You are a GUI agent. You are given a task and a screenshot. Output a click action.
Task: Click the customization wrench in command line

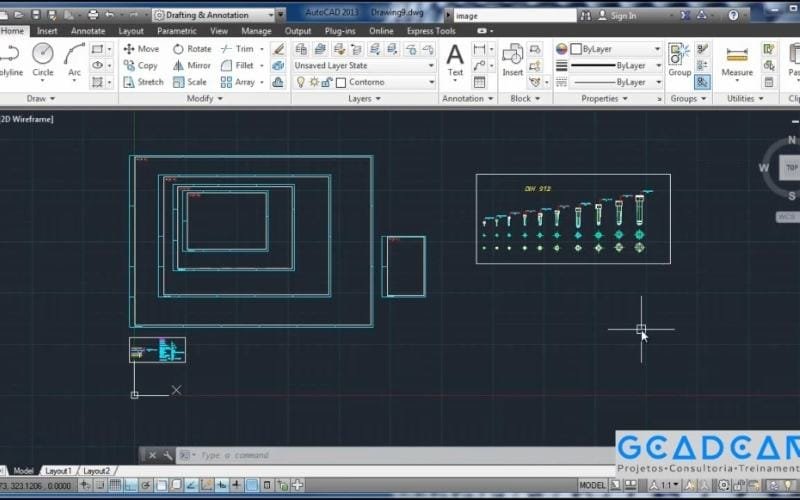(x=167, y=455)
